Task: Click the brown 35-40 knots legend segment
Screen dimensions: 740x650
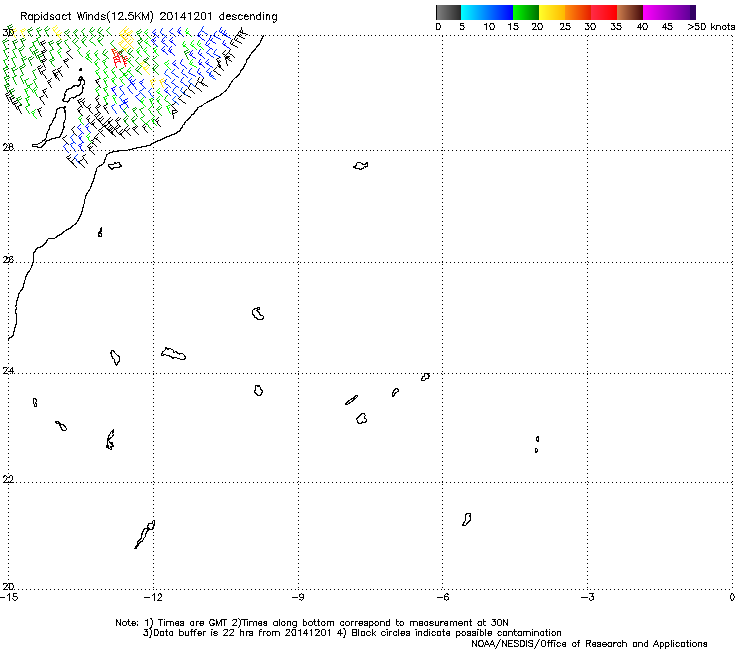Action: [x=630, y=12]
